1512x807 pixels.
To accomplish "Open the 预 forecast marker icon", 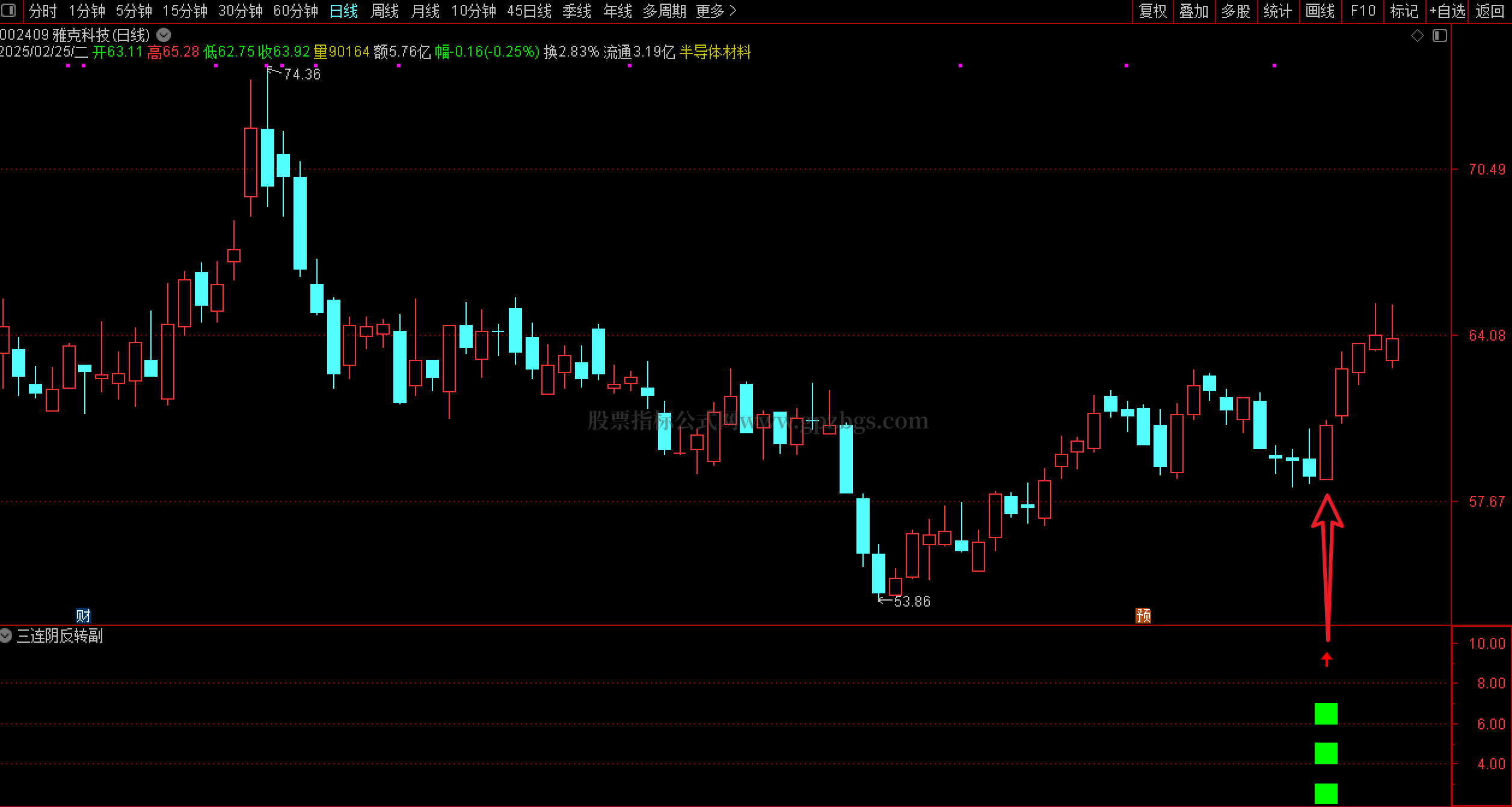I will [1143, 616].
